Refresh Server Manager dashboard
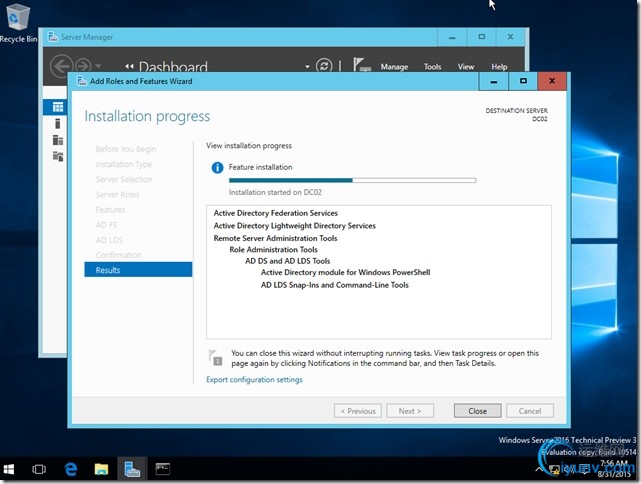The image size is (641, 484). [324, 66]
